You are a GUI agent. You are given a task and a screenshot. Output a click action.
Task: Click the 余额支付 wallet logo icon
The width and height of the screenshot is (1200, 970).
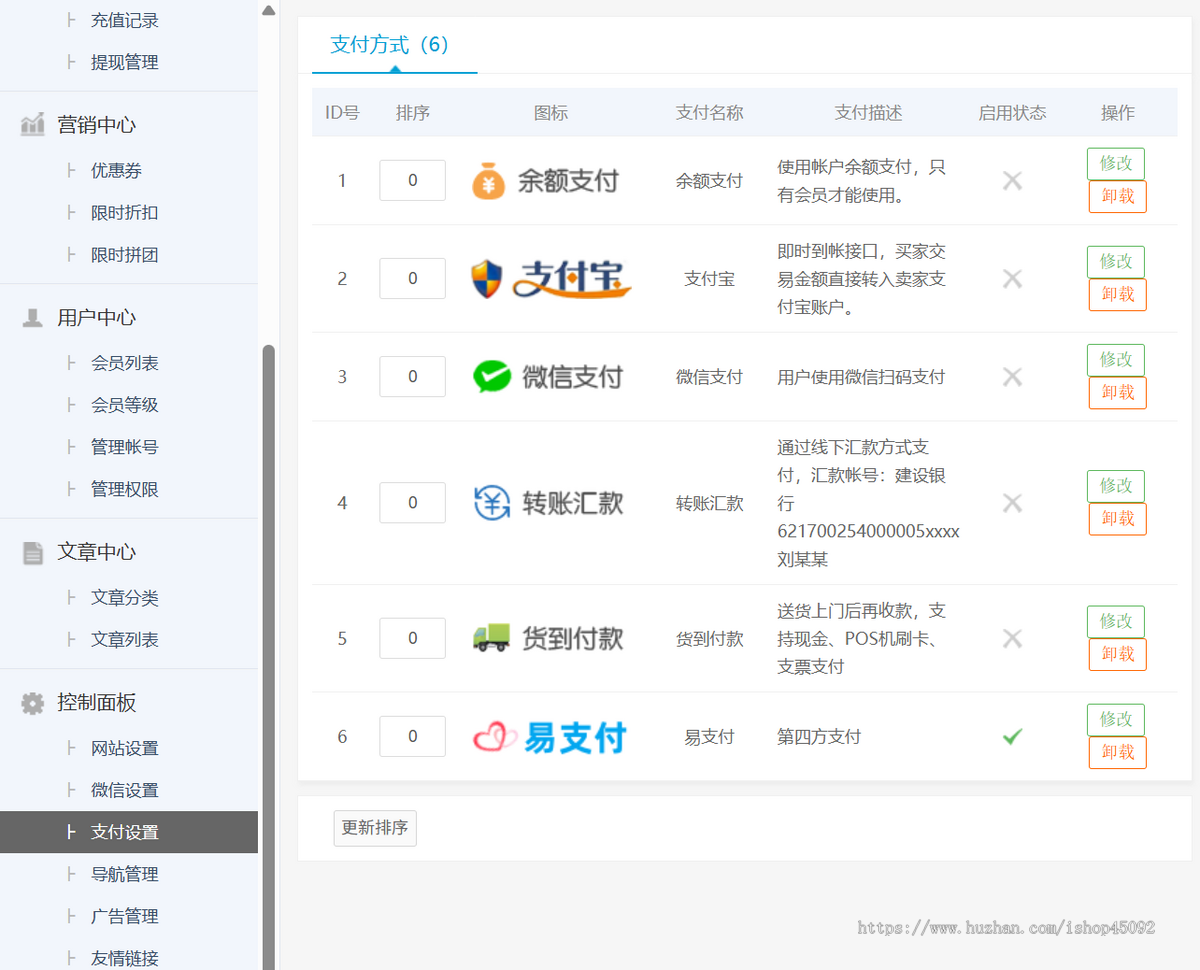point(545,181)
